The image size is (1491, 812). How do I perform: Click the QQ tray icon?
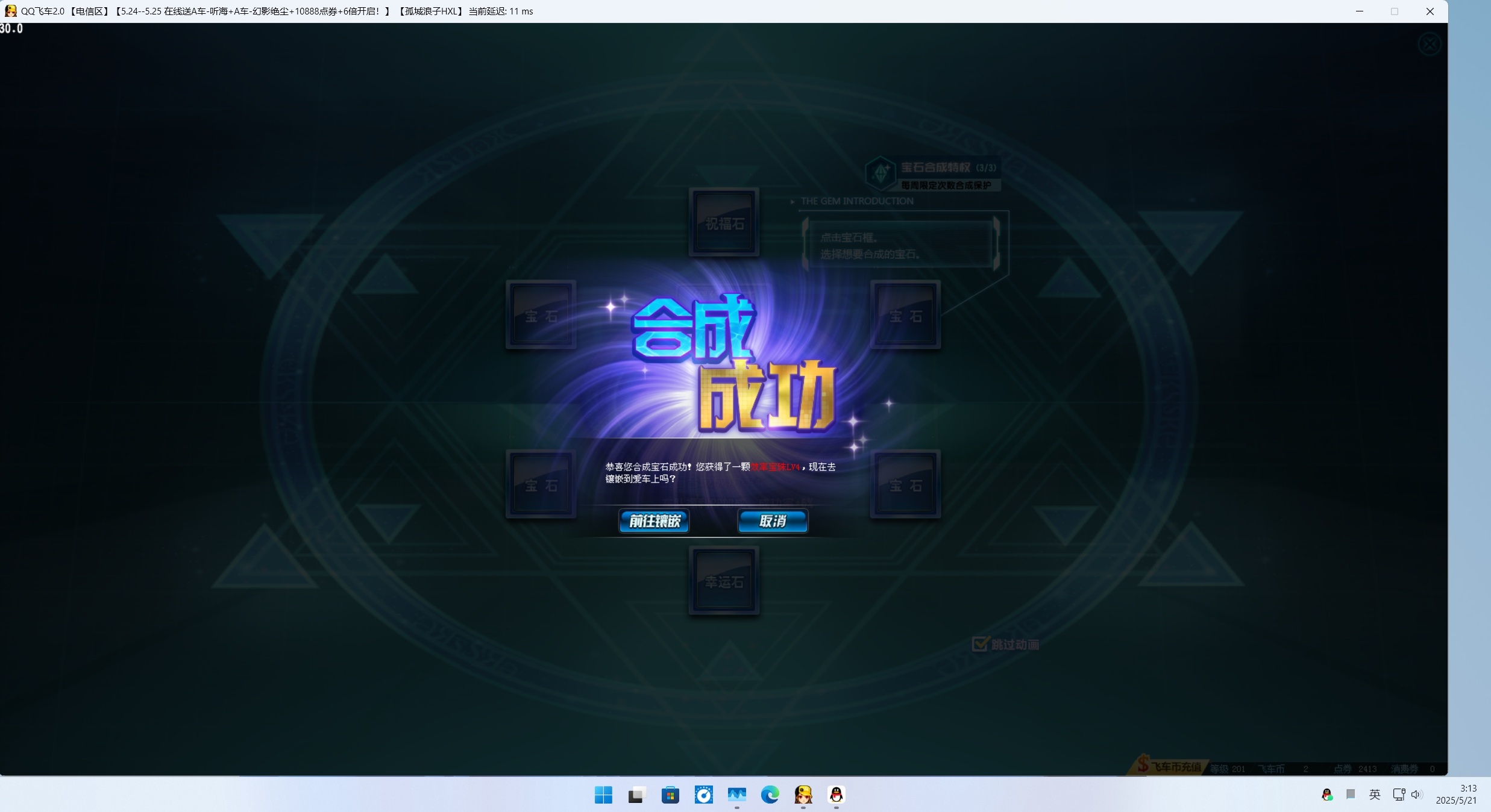pos(1326,795)
